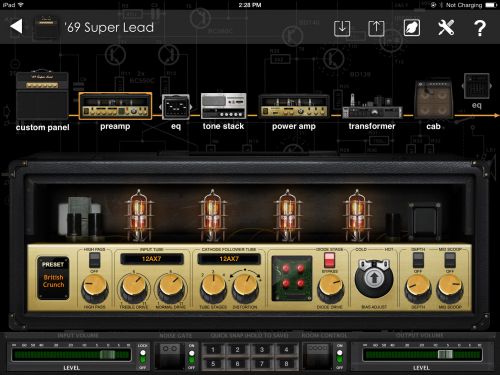The height and width of the screenshot is (375, 500).
Task: Select the transformer module
Action: click(372, 107)
